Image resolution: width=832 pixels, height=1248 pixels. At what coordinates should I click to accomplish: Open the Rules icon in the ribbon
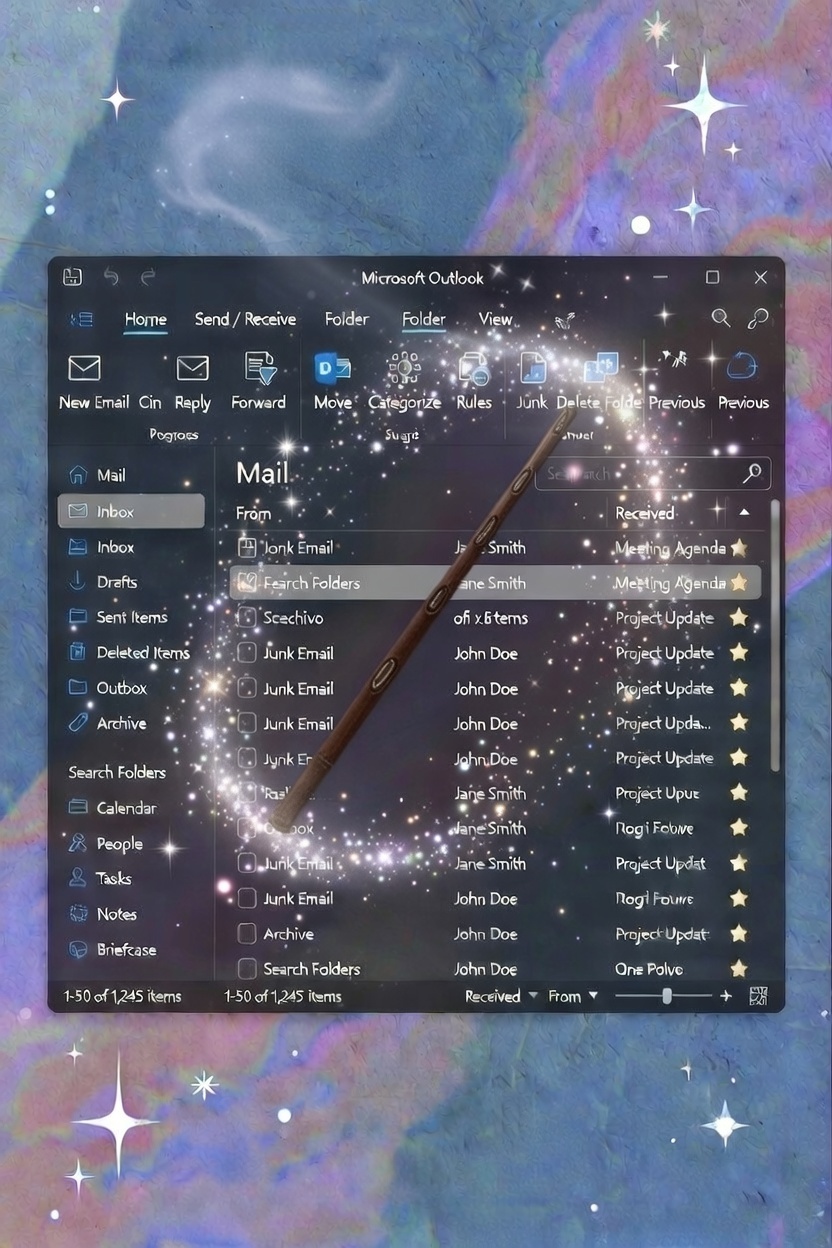(x=473, y=369)
